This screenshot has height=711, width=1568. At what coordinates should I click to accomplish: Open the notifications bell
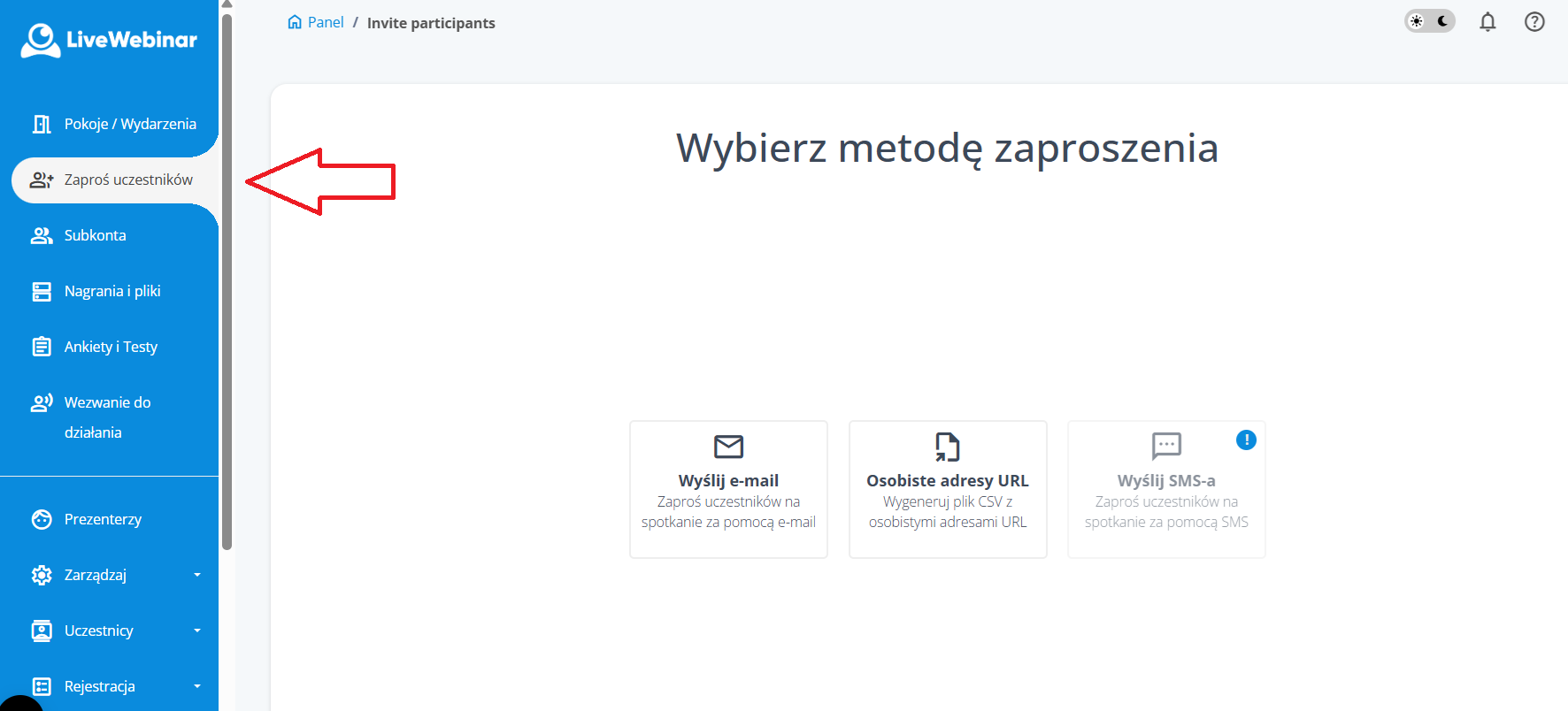point(1487,22)
